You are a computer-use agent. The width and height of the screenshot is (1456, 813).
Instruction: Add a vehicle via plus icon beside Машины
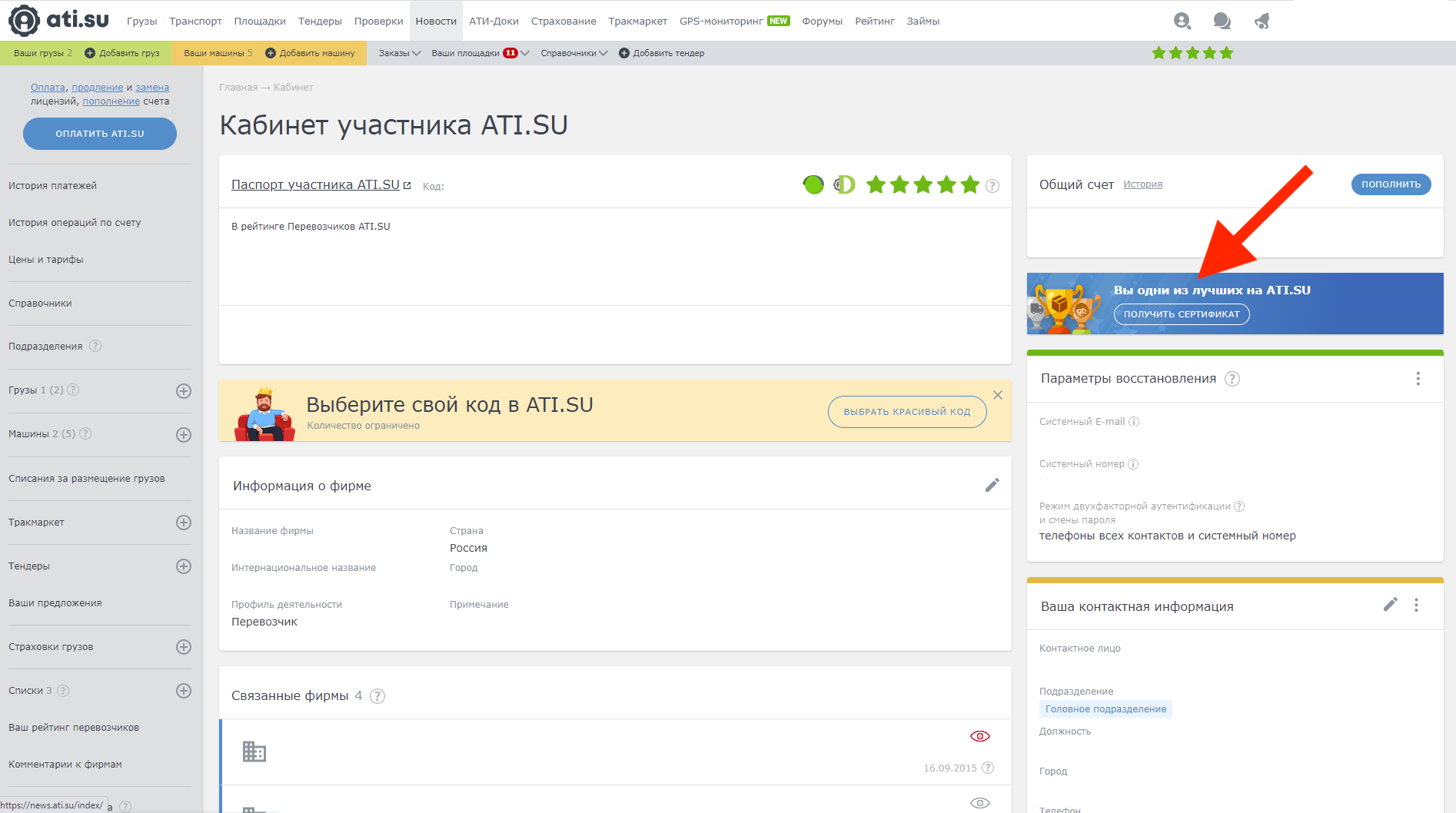coord(184,435)
